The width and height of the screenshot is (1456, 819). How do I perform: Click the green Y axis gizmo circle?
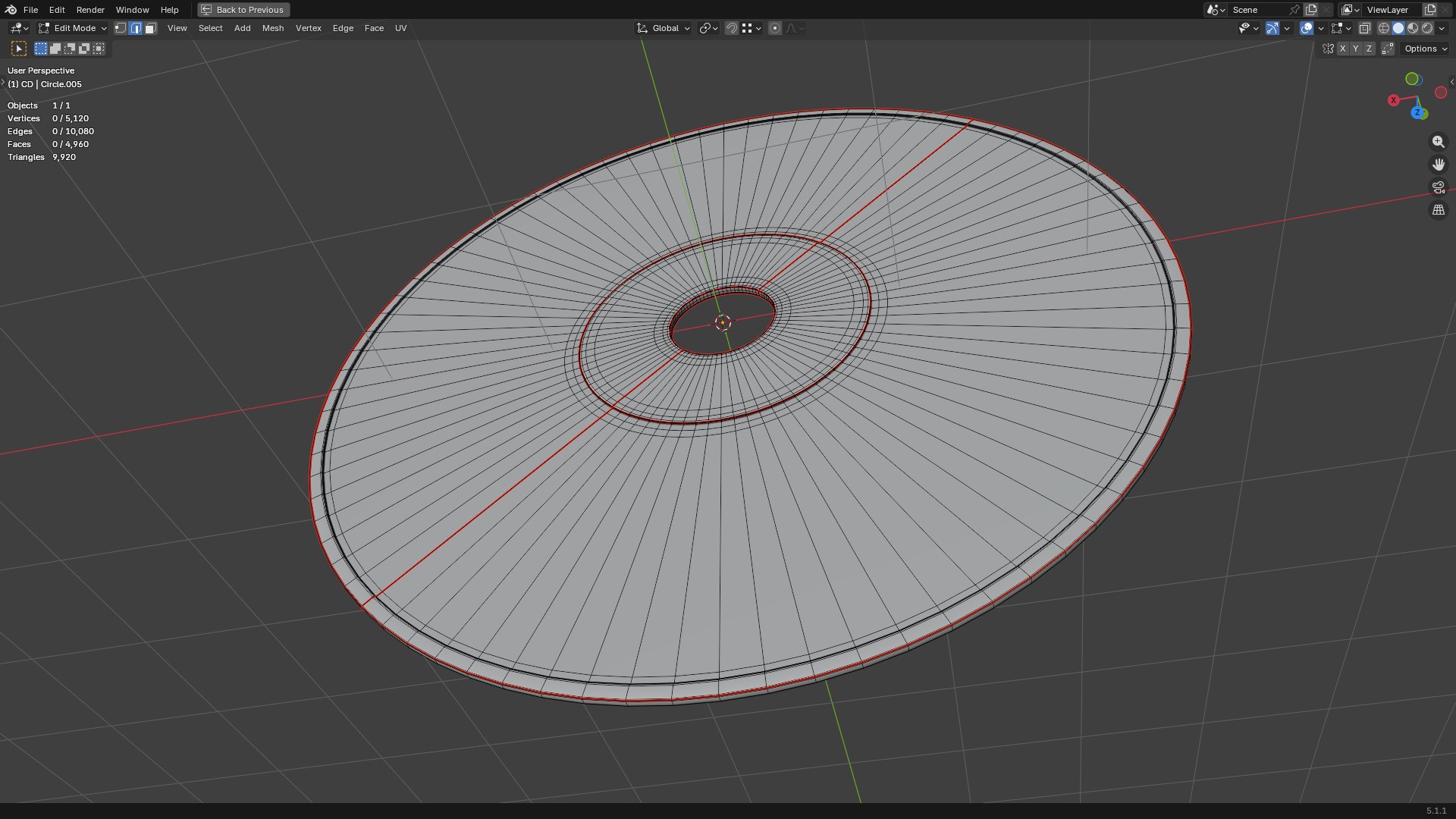tap(1411, 79)
